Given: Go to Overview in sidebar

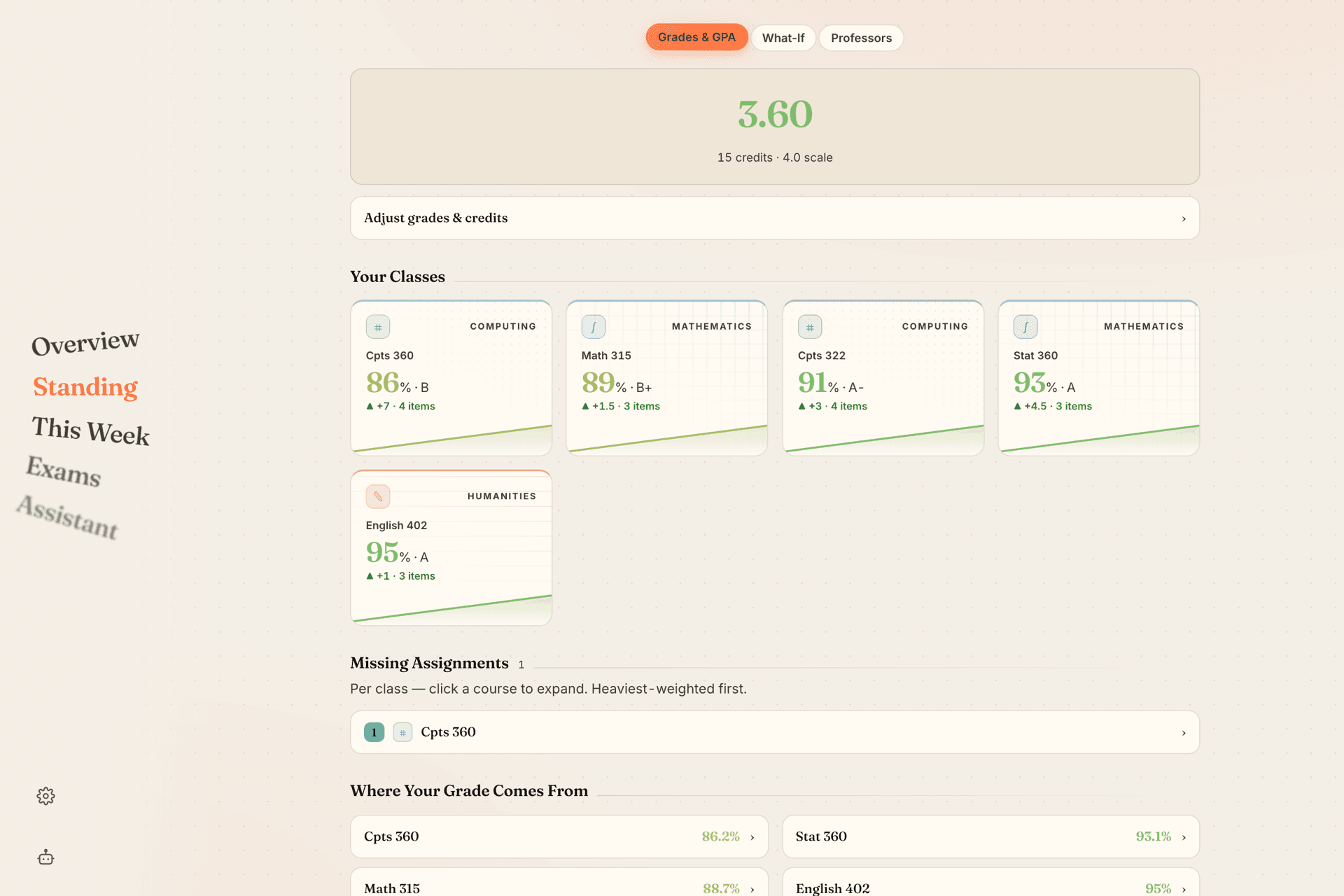Looking at the screenshot, I should (85, 342).
